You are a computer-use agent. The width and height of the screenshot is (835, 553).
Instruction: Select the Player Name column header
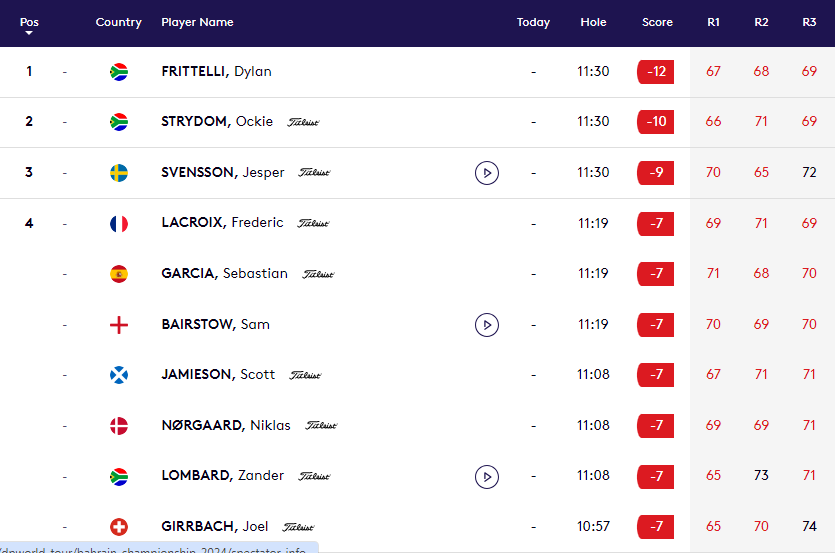(x=197, y=22)
